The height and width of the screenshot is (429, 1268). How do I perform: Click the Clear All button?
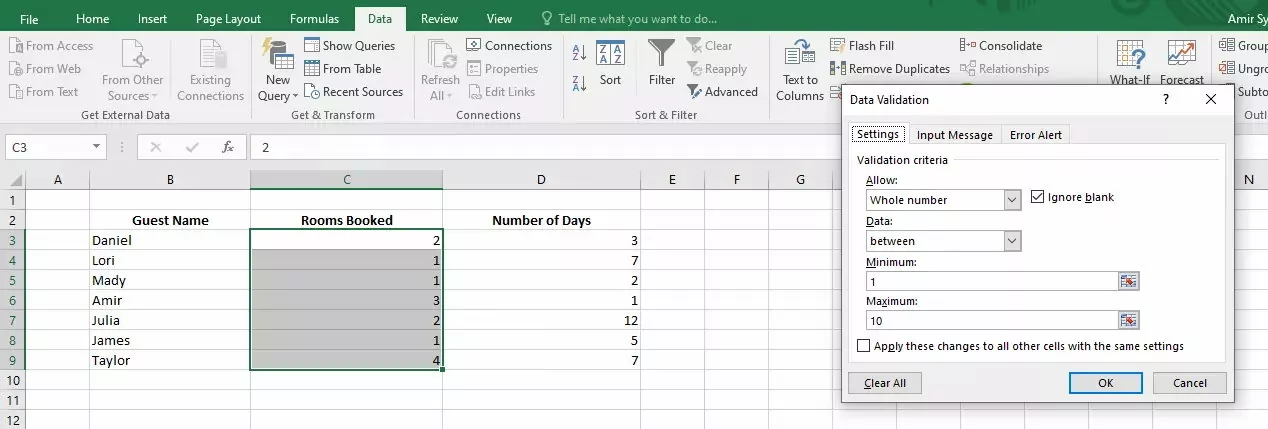tap(885, 383)
